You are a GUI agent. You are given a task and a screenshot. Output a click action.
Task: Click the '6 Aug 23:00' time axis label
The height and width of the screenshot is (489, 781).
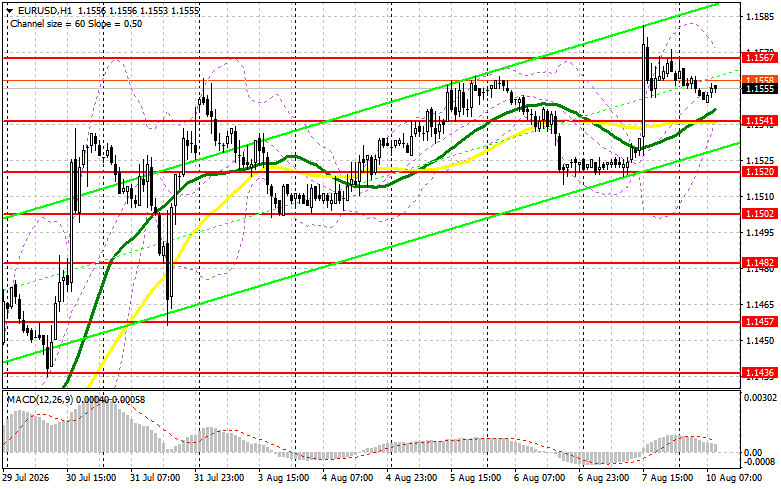(604, 478)
